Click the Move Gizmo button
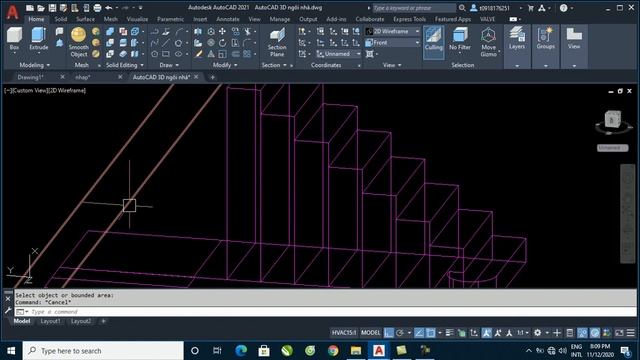 click(488, 42)
